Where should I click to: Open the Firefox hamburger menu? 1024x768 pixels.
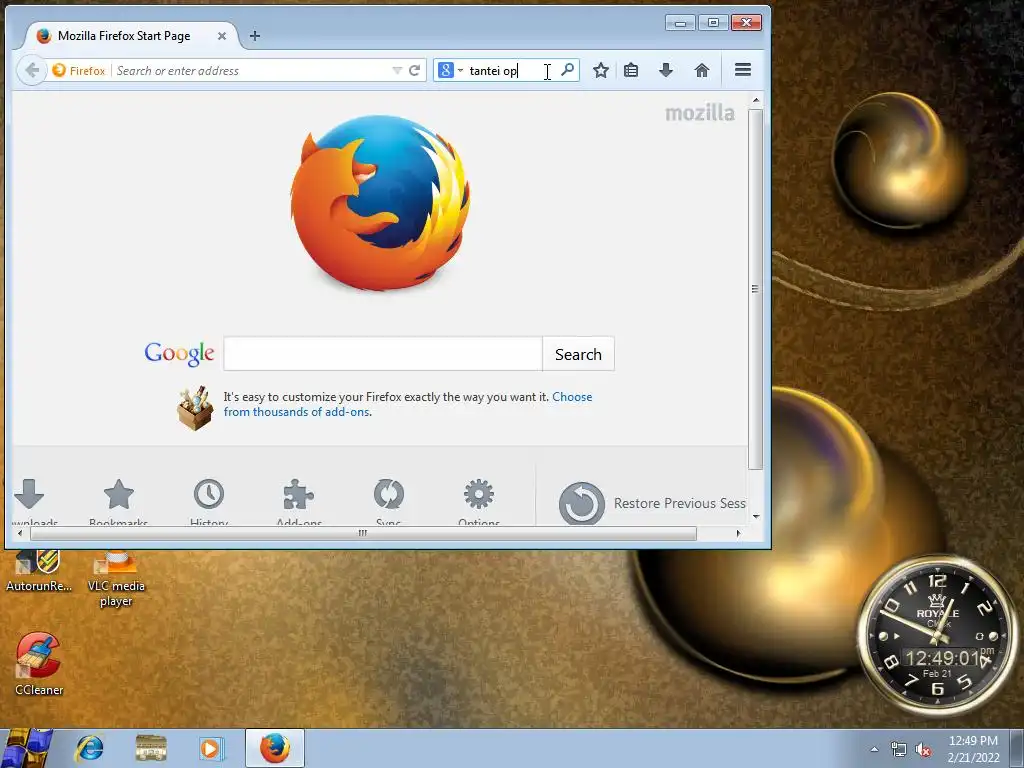743,69
